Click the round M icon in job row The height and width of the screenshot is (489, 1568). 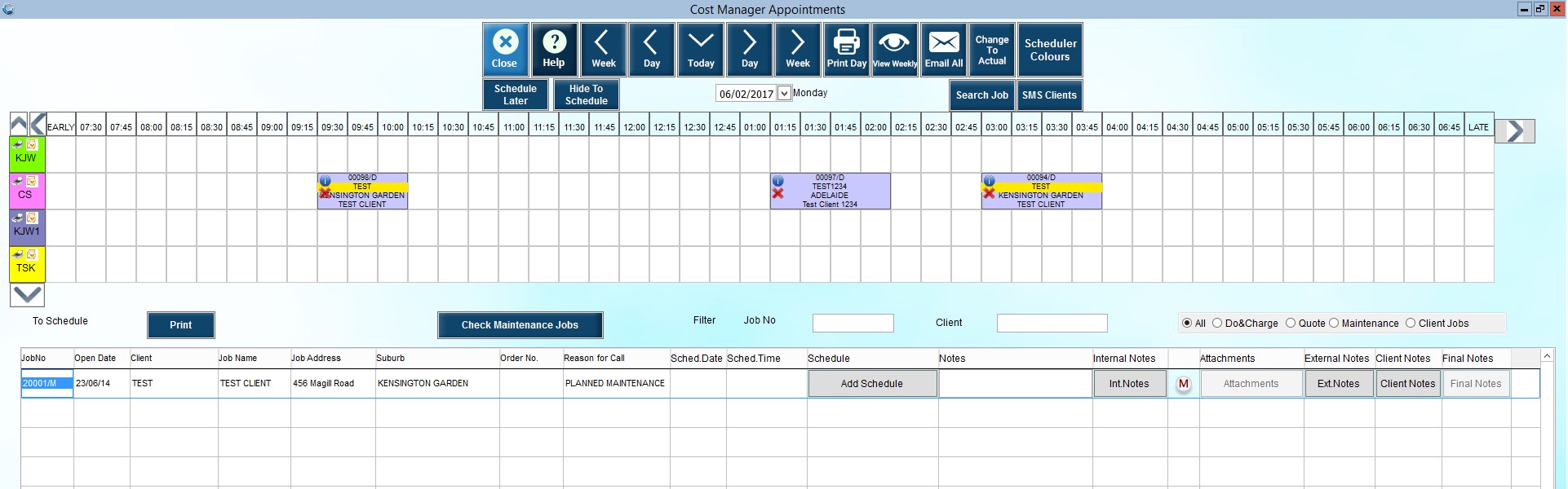point(1184,384)
